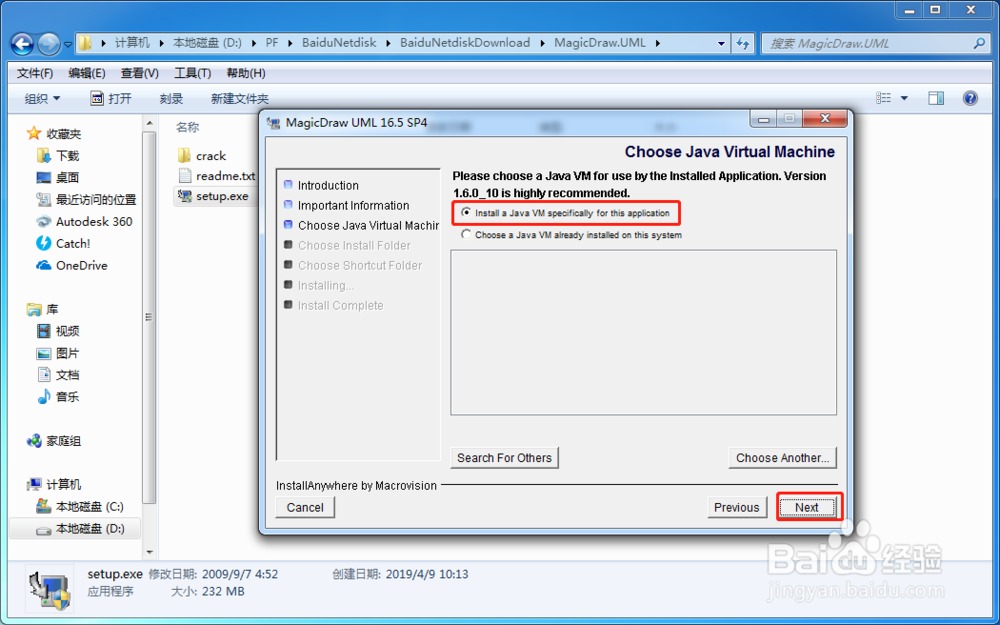Screen dimensions: 1000x625
Task: Open 家庭组 in navigation pane
Action: pyautogui.click(x=54, y=441)
